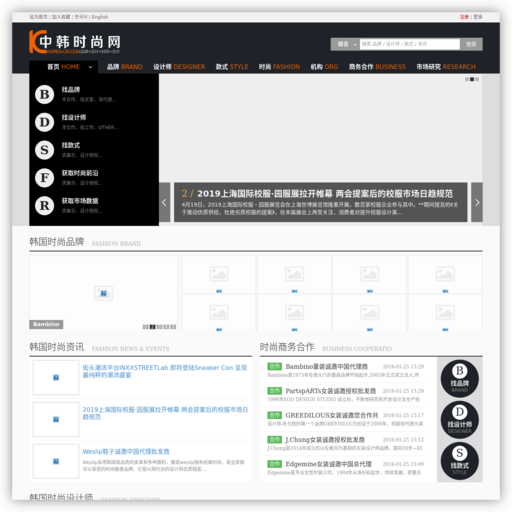Open news link 街头潮流平台INXXSTREETLab Sneaker Con
This screenshot has height=512, width=512.
coord(165,371)
